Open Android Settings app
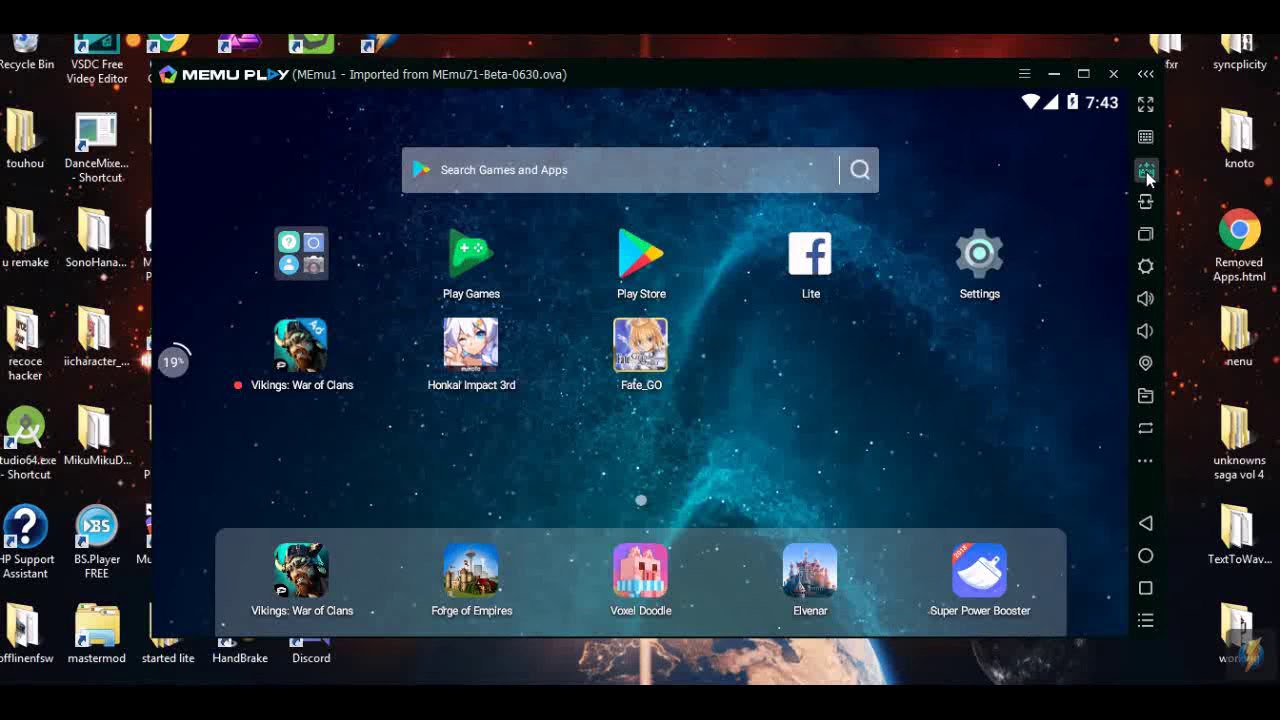The image size is (1280, 720). coord(979,264)
